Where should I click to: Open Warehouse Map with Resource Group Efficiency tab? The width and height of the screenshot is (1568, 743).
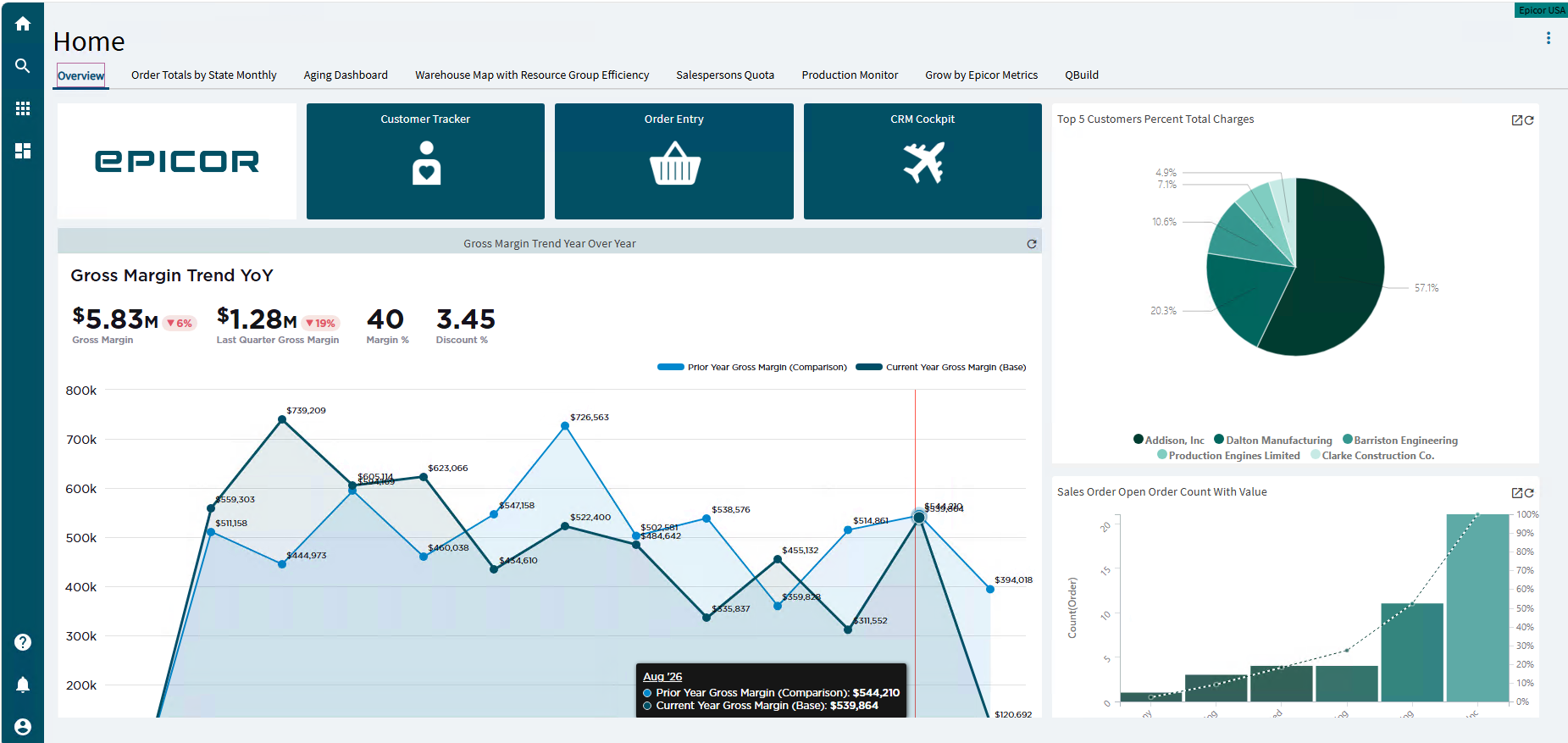[532, 75]
